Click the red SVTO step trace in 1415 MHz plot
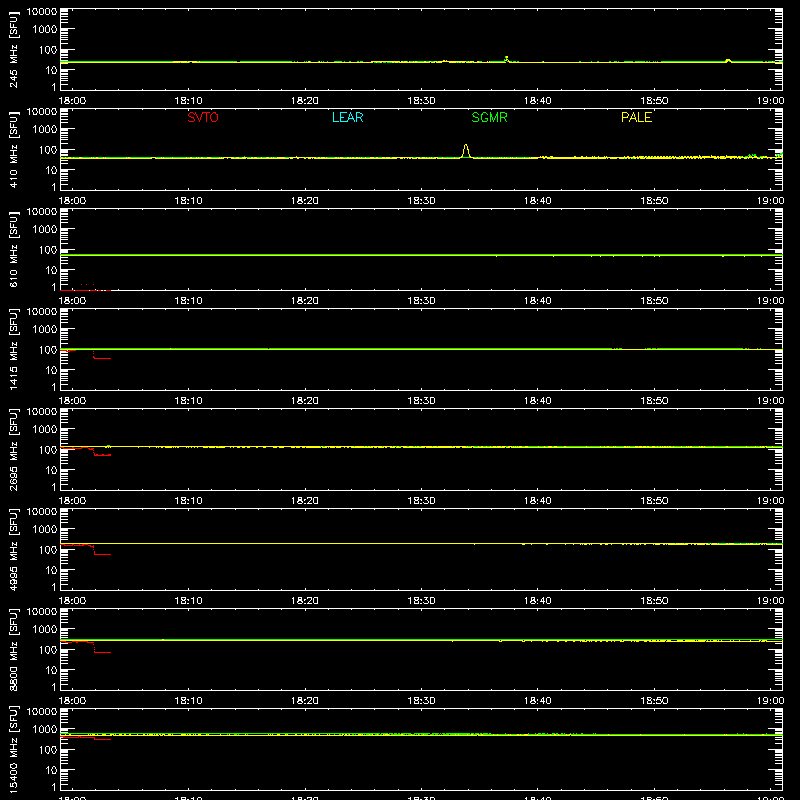Screen dimensions: 800x800 pos(102,358)
